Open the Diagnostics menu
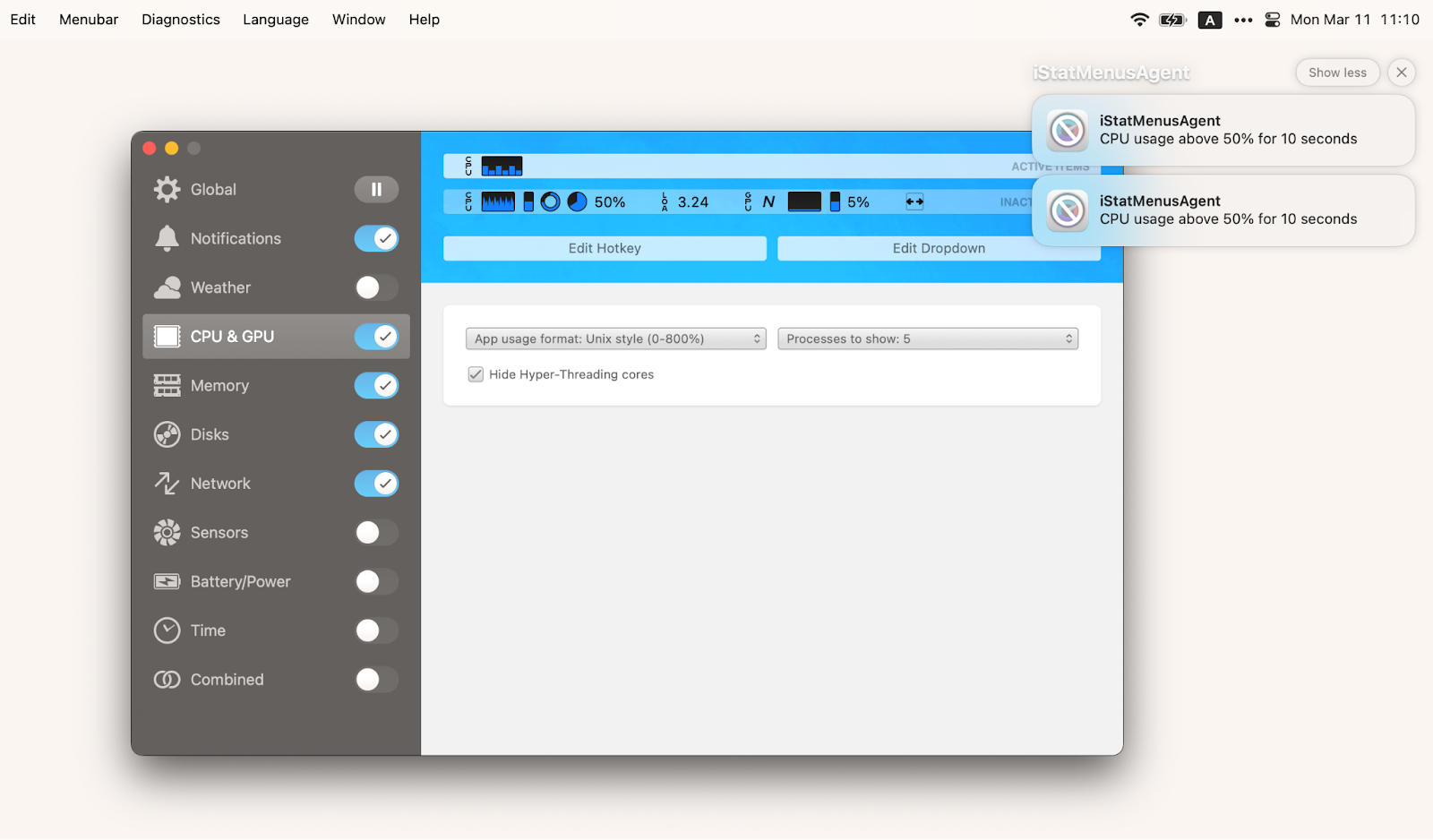 pyautogui.click(x=181, y=20)
